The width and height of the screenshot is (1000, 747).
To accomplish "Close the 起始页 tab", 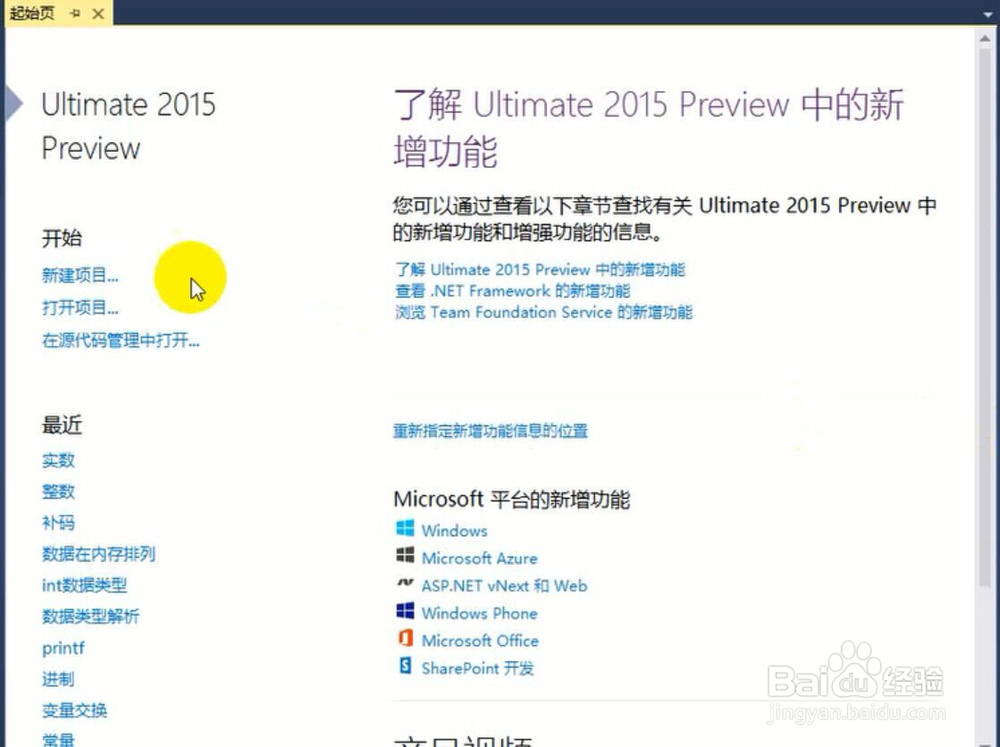I will tap(98, 13).
